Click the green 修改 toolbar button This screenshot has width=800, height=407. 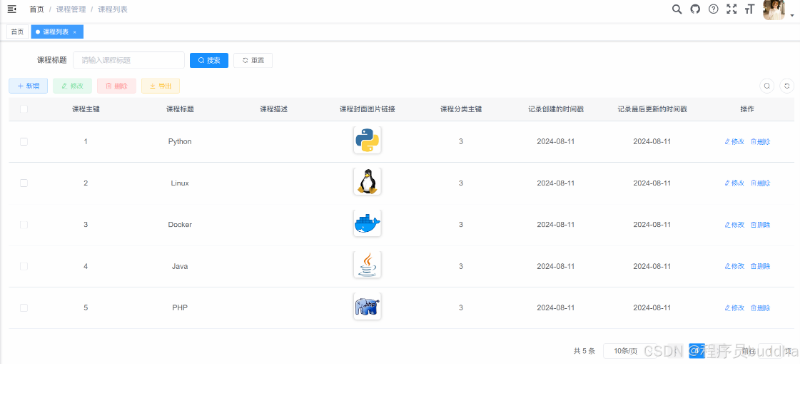tap(72, 86)
